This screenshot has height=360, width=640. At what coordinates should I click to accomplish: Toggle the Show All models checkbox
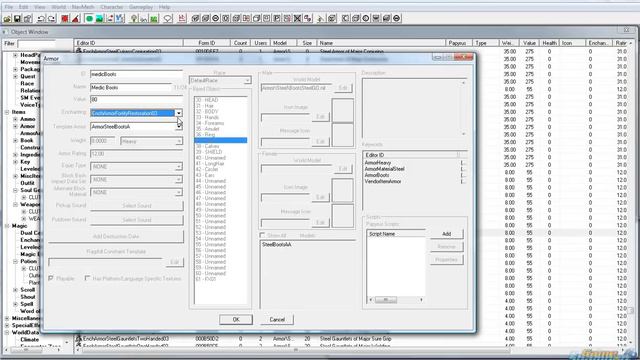(x=262, y=236)
